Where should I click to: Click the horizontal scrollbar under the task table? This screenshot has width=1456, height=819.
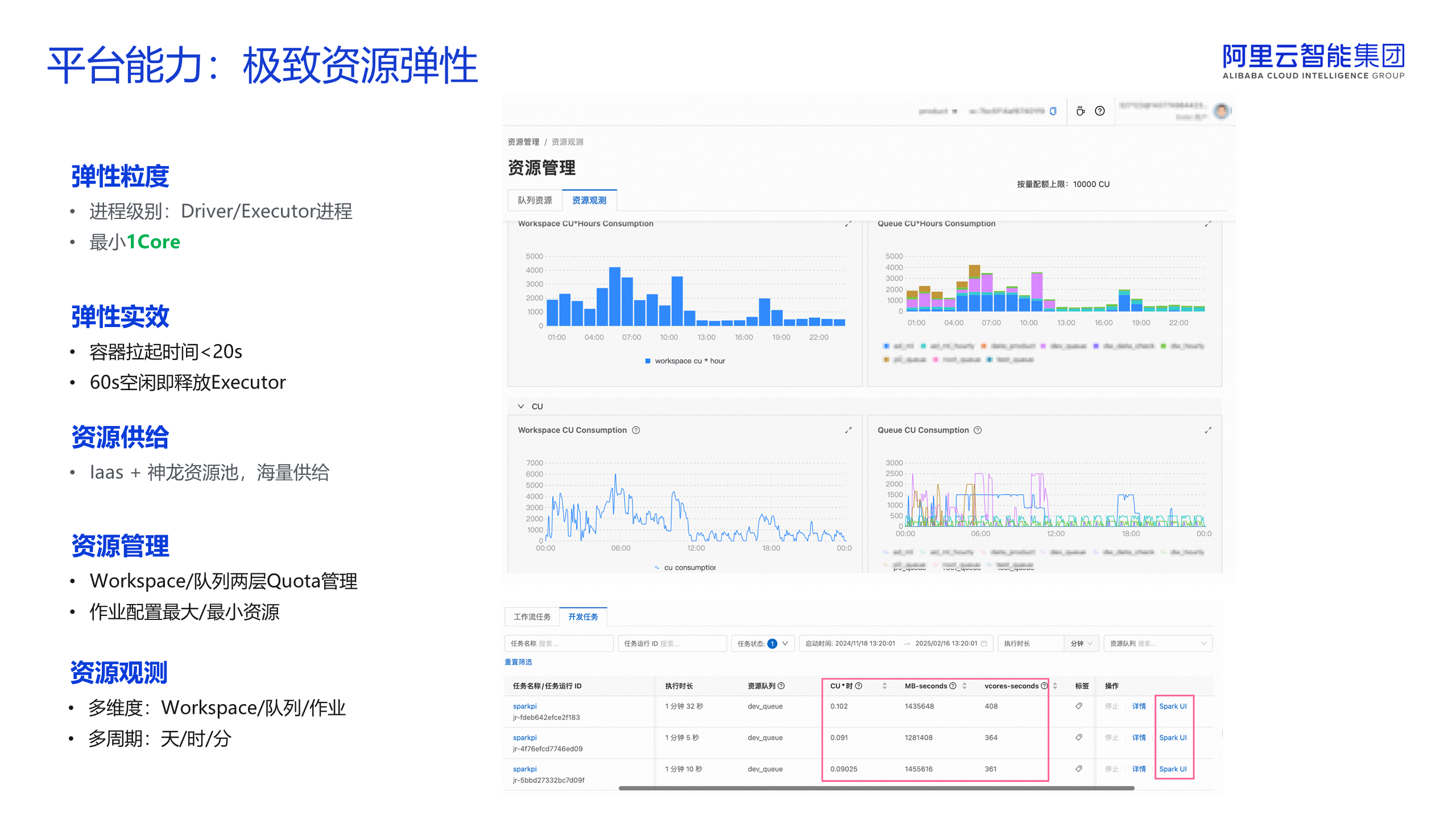coord(876,788)
